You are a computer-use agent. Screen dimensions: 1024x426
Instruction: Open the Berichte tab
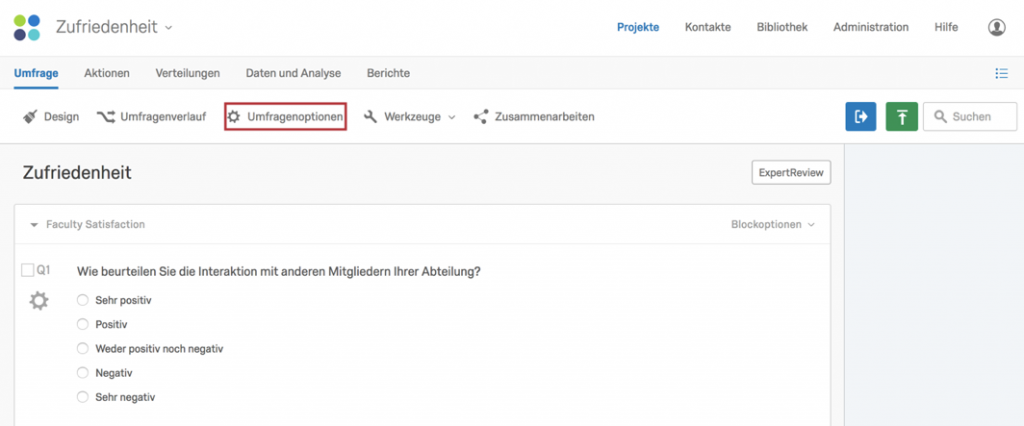point(389,73)
